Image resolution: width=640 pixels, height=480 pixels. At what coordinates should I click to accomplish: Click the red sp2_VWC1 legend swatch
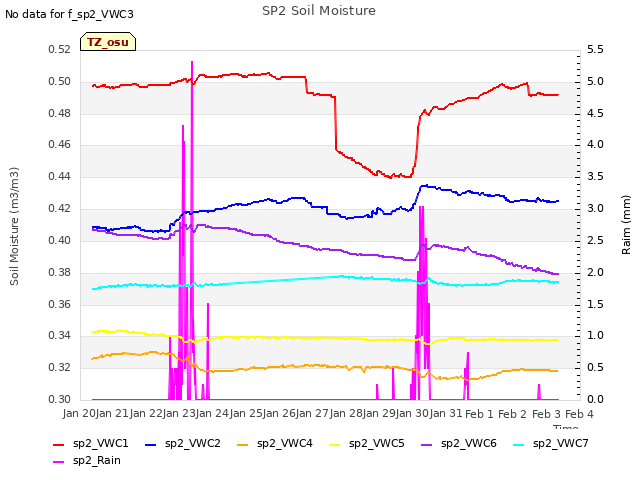coord(59,444)
